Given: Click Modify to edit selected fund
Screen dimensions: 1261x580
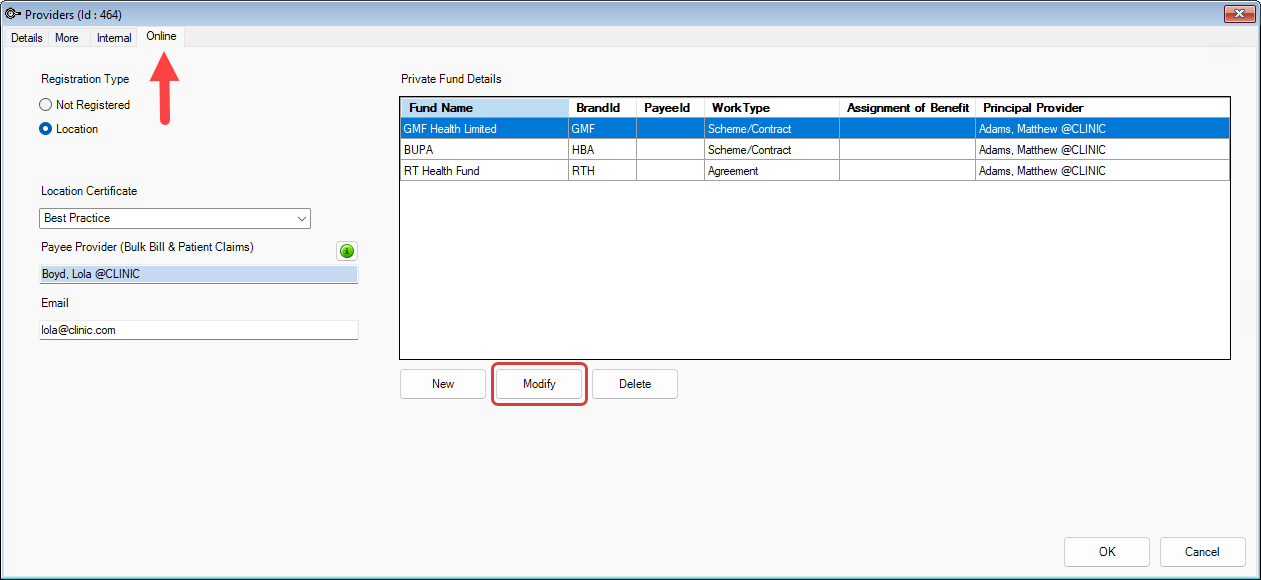Looking at the screenshot, I should 539,384.
